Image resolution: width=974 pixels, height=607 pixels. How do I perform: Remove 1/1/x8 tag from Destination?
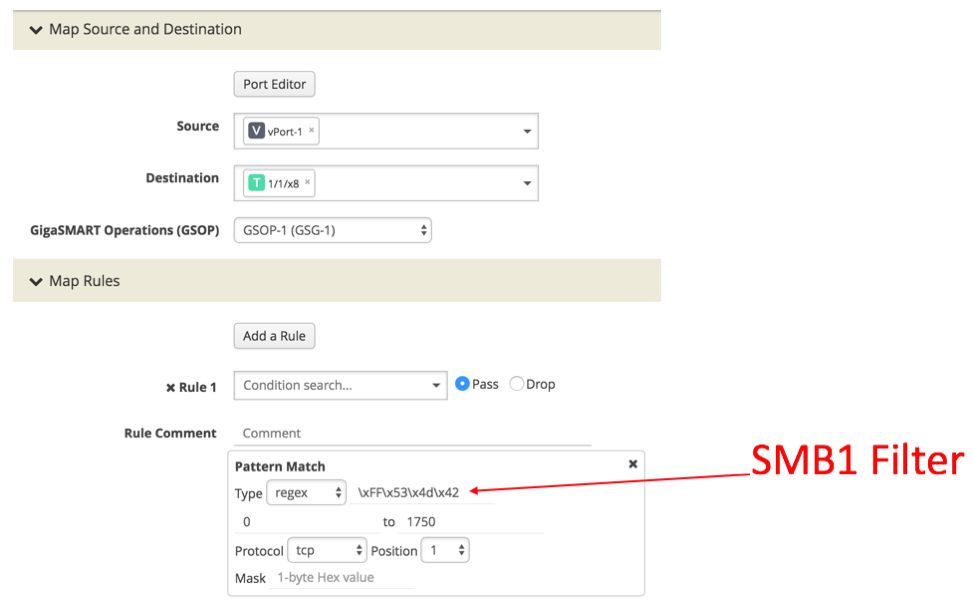(x=307, y=182)
